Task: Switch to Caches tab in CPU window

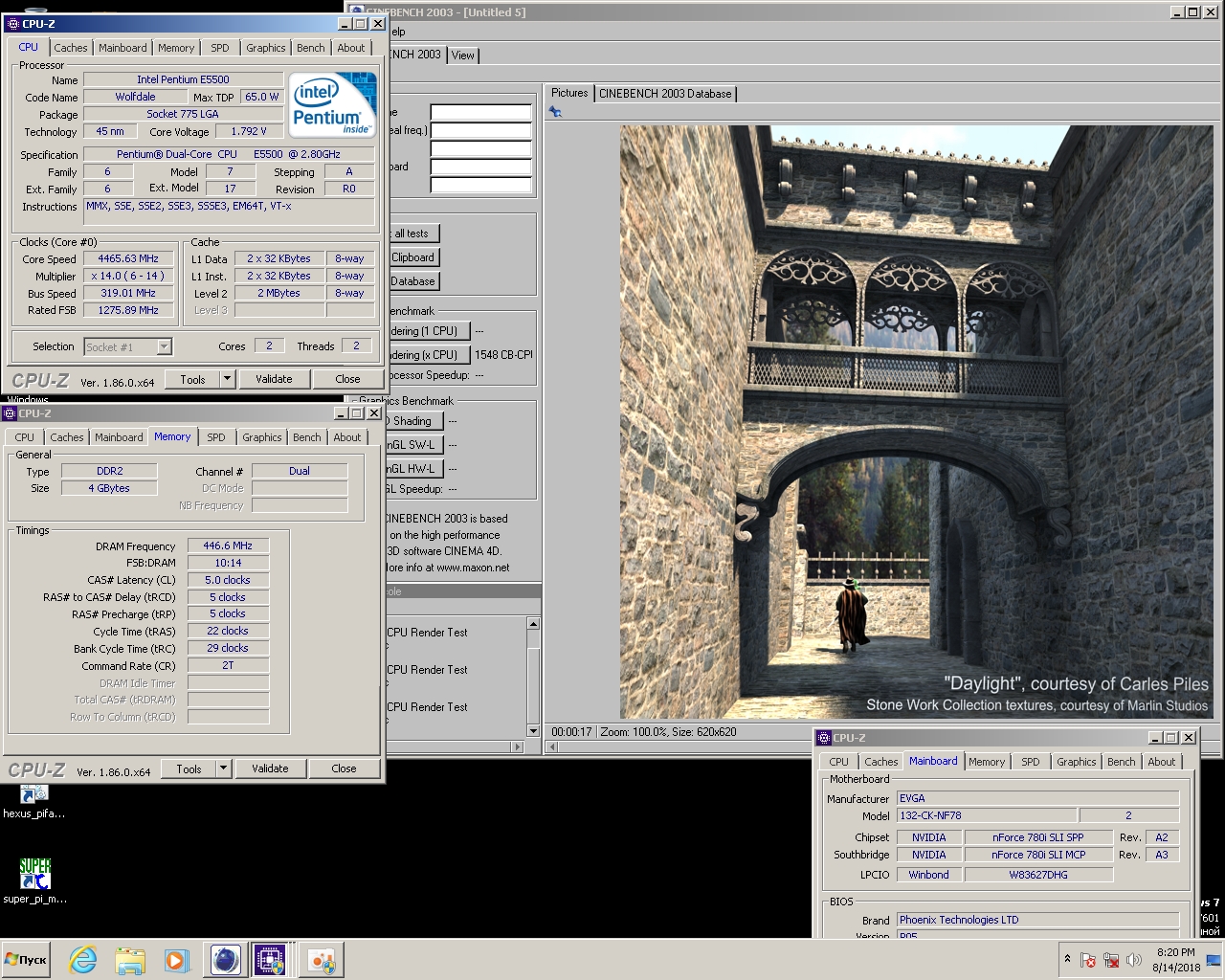Action: click(70, 48)
